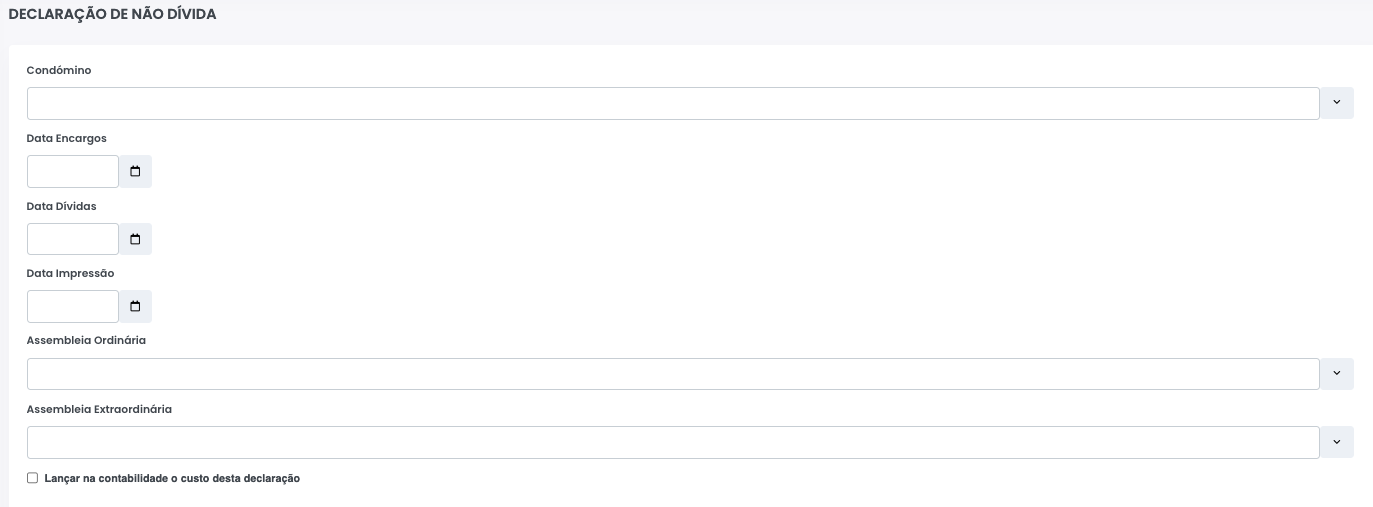Open the Data Encargos calendar picker
The image size is (1373, 507).
tap(135, 172)
